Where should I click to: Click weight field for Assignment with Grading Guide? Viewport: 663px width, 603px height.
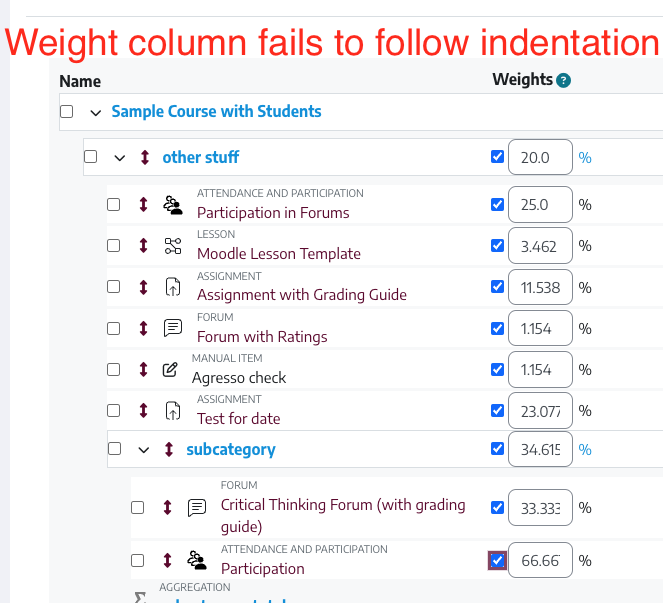[x=540, y=287]
